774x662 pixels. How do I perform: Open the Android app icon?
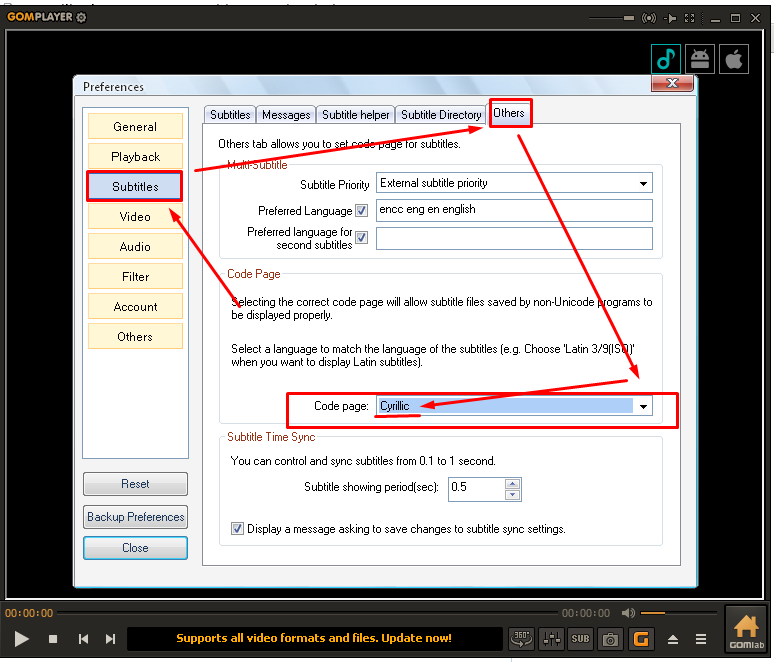(x=699, y=59)
